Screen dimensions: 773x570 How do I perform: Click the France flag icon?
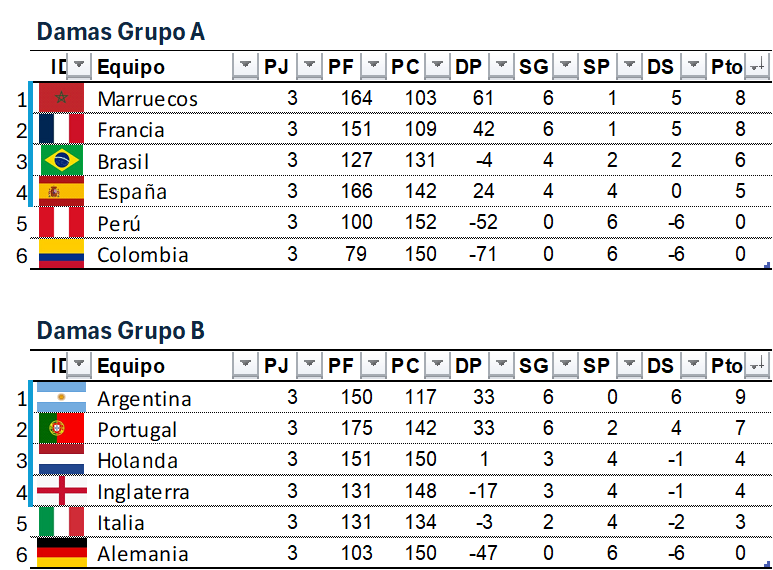(62, 129)
